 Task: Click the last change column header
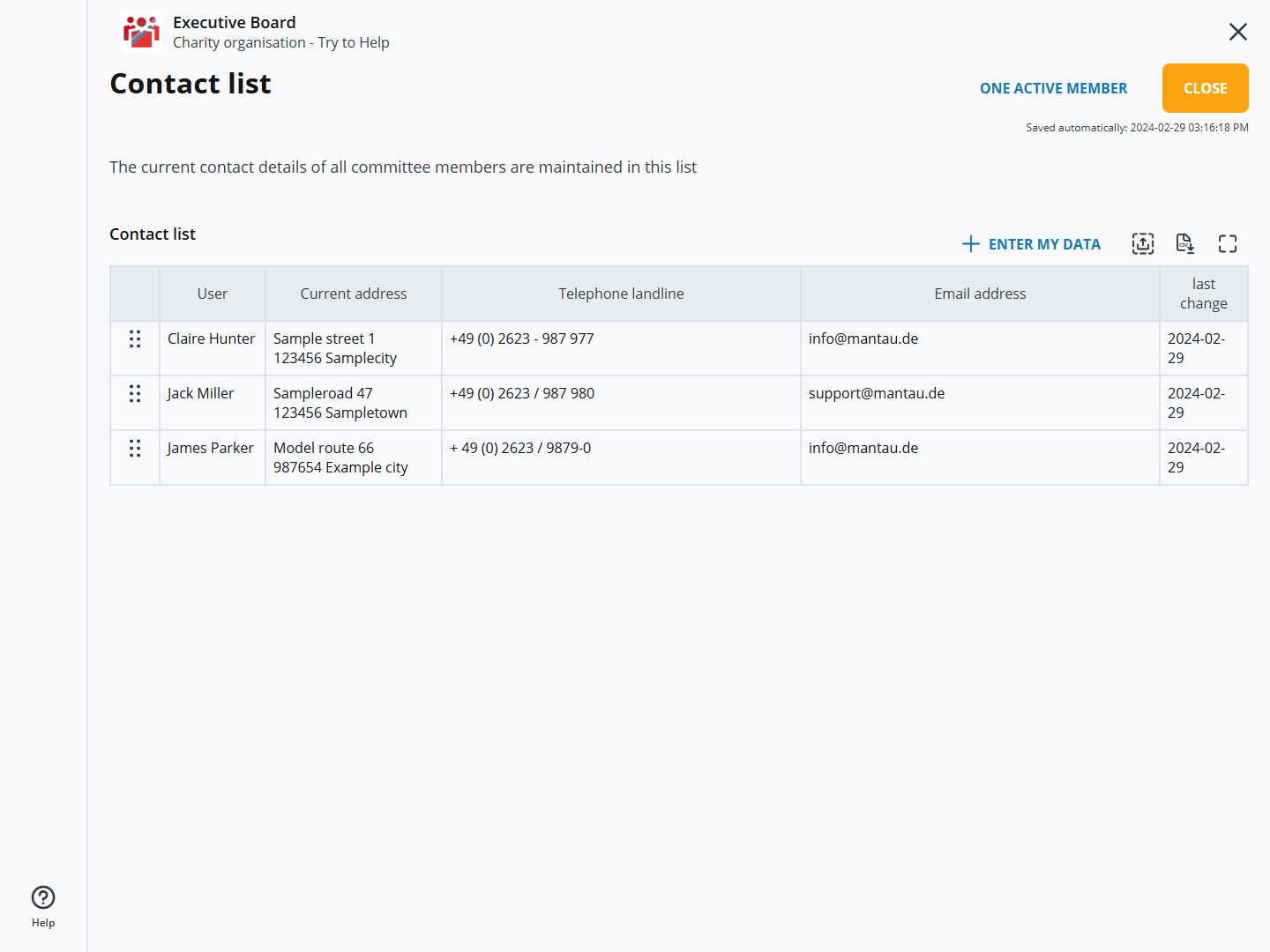[1203, 294]
